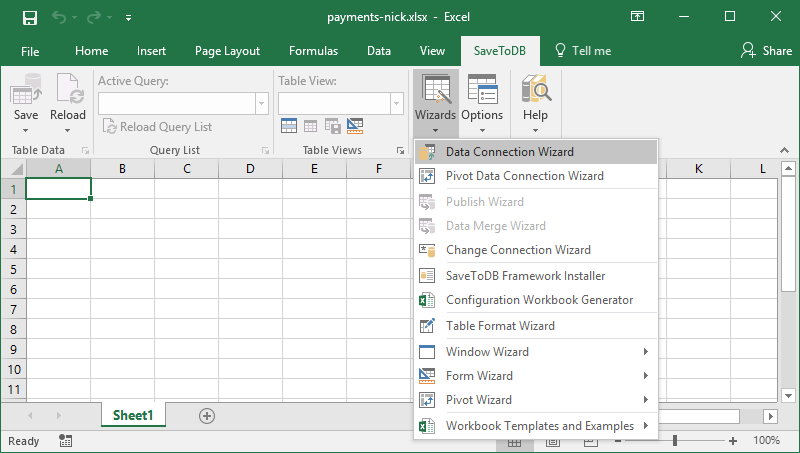This screenshot has width=800, height=453.
Task: Launch SaveToDB Framework Installer
Action: tap(536, 276)
